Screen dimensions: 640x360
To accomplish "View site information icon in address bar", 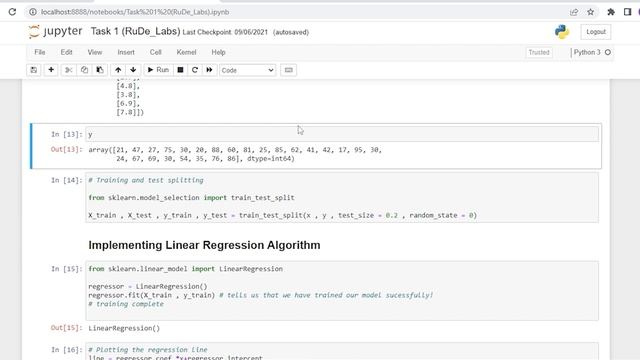I will click(33, 12).
